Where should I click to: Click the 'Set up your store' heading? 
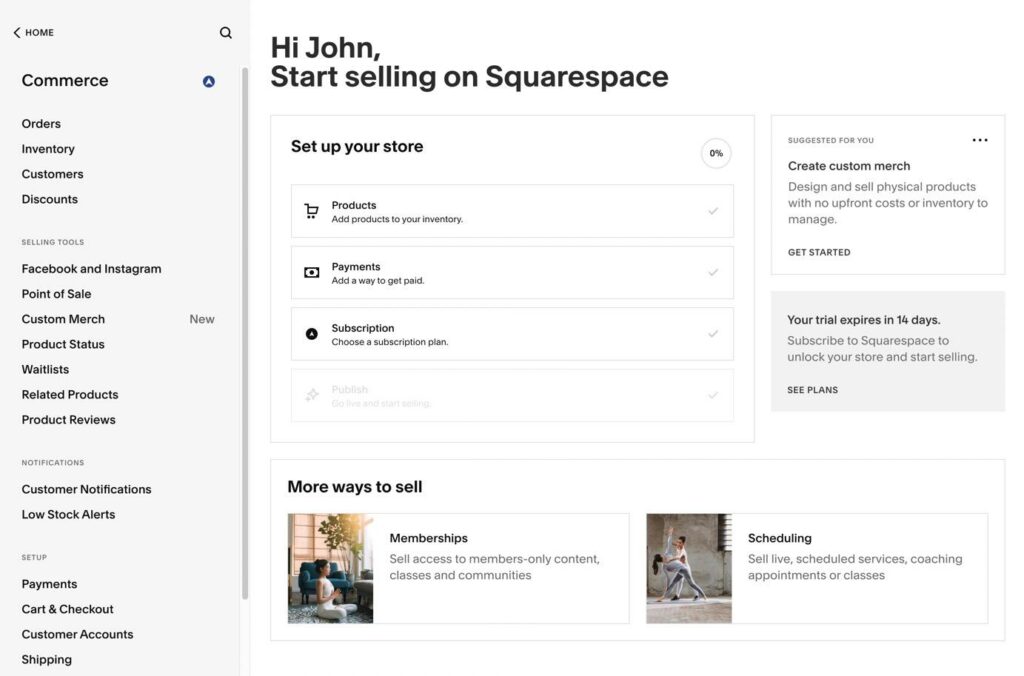pos(357,146)
